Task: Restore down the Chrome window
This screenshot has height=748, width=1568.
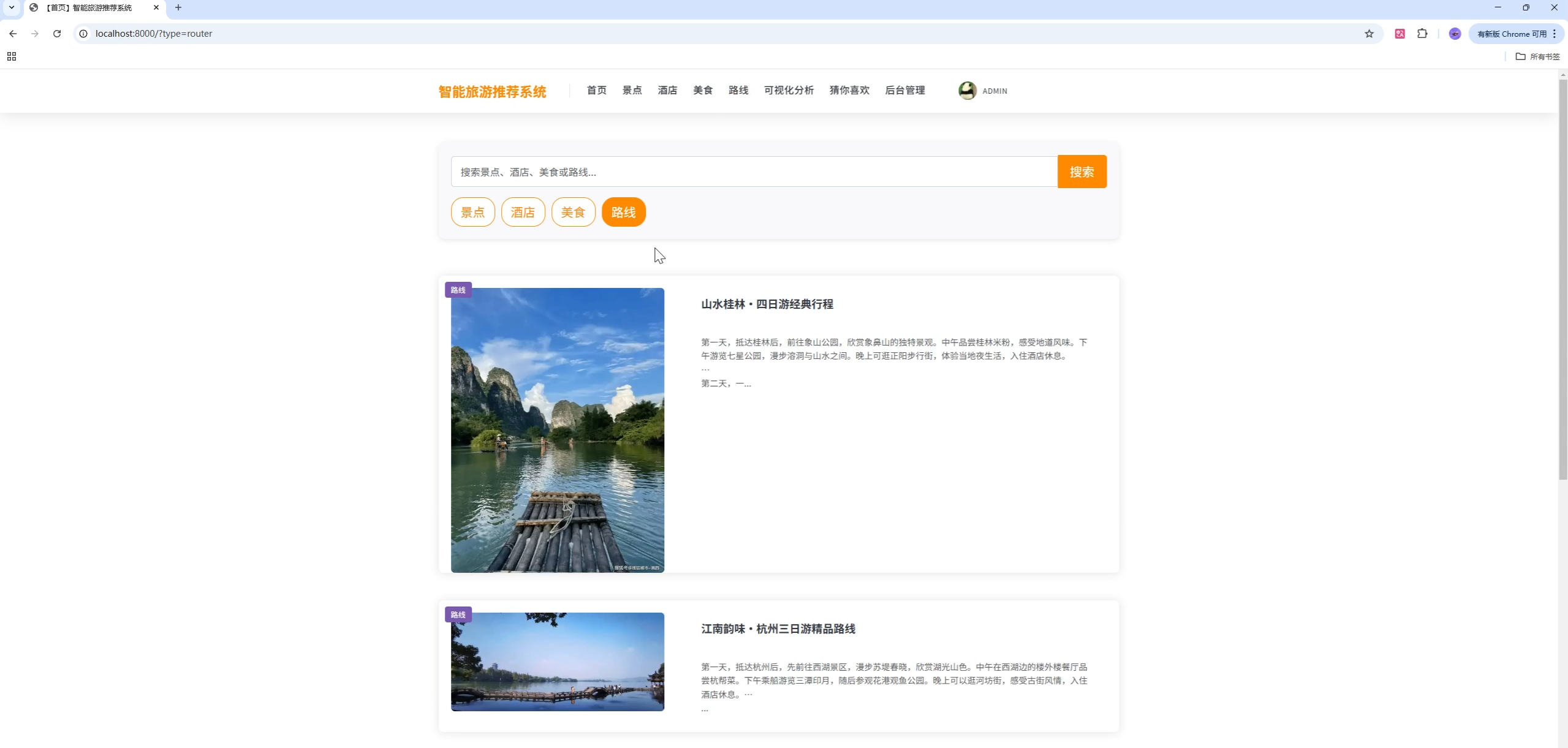Action: [1526, 7]
